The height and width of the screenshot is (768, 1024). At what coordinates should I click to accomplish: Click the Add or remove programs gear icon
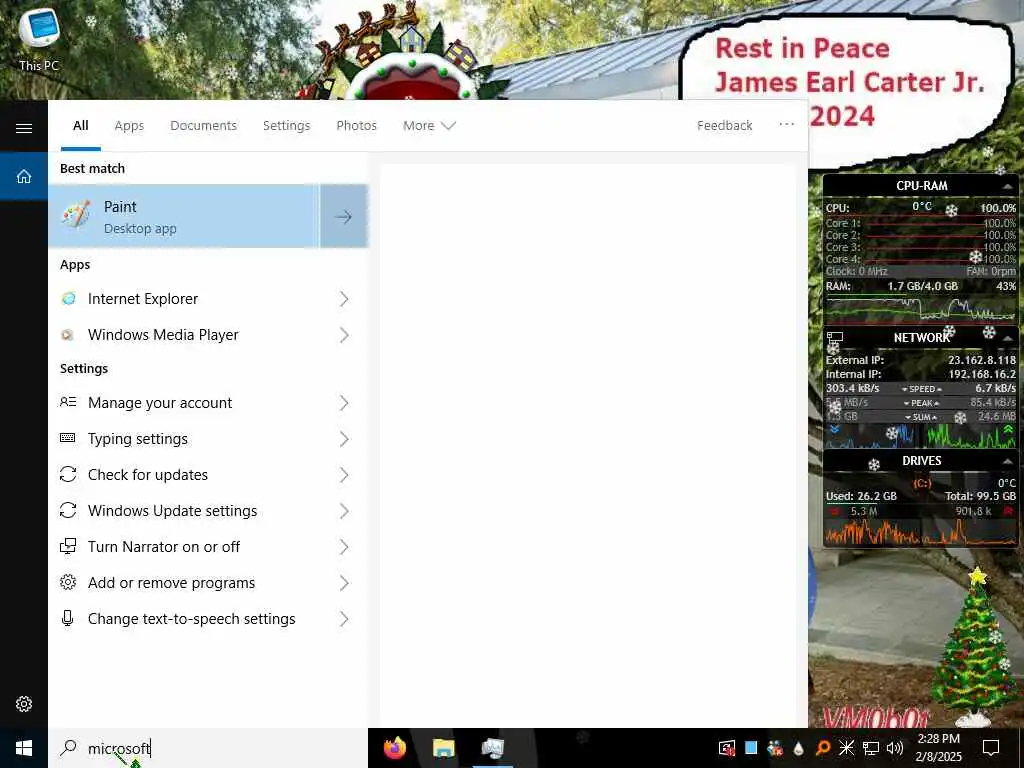(x=68, y=582)
